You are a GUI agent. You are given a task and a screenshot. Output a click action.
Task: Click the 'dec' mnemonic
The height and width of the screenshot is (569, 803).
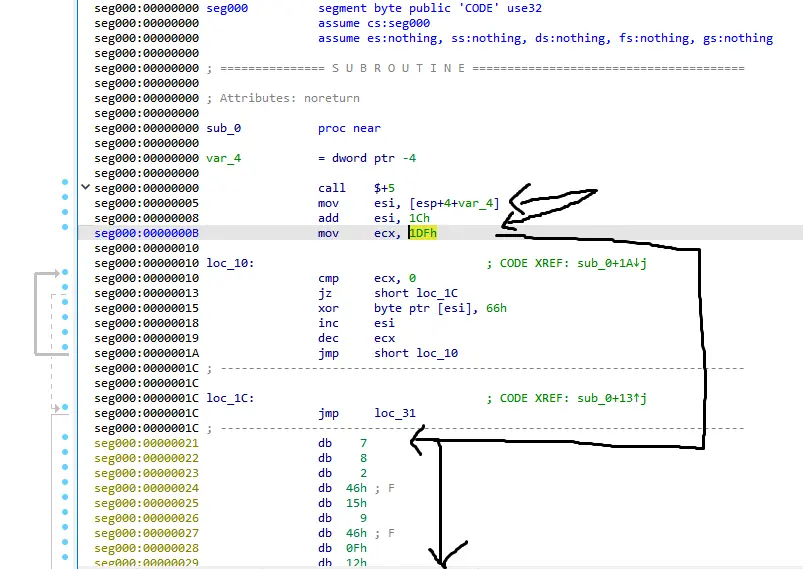tap(328, 339)
